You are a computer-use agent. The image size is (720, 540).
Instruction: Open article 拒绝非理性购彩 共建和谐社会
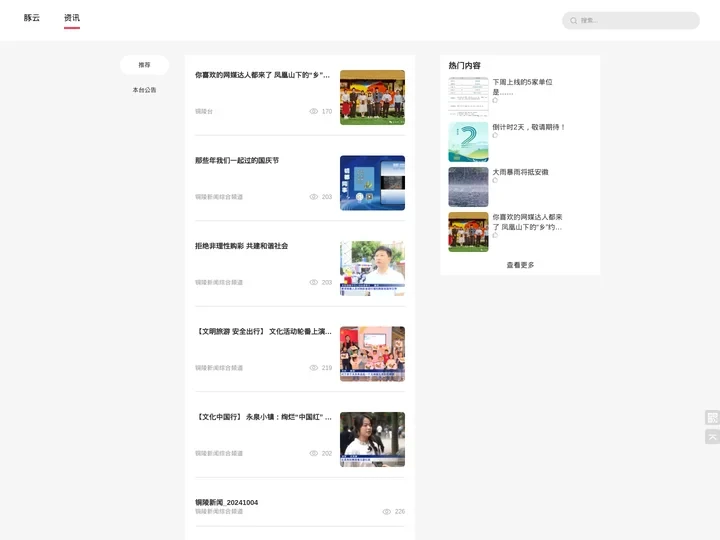[242, 246]
